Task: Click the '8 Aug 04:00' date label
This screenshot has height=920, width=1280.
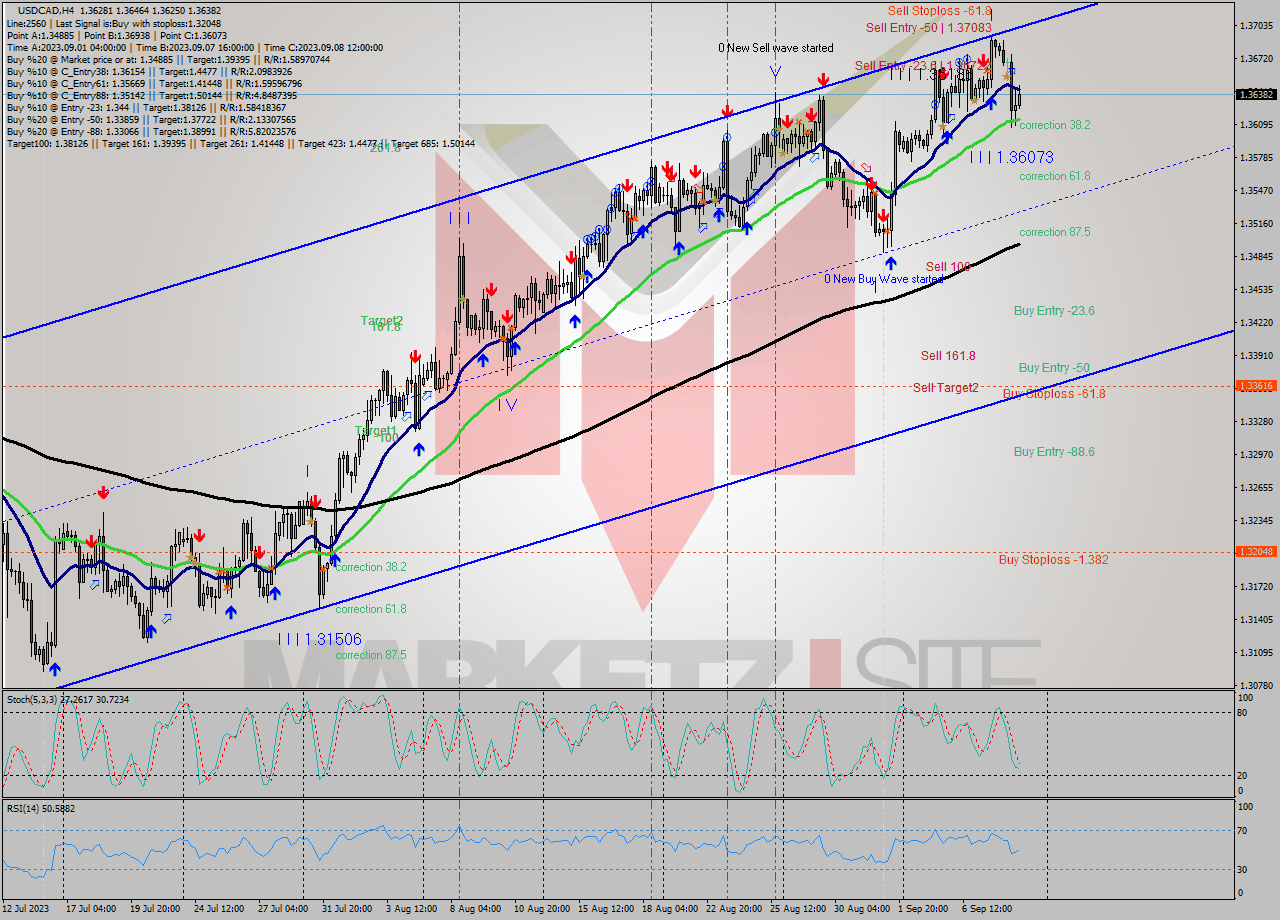Action: 476,908
